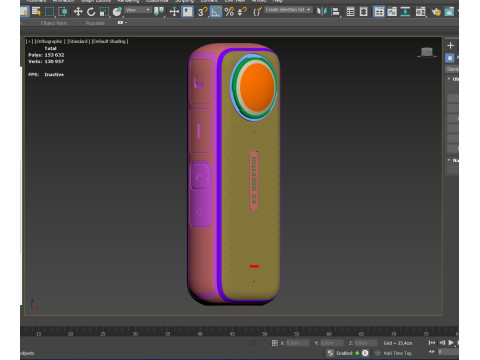Click Select and Place tool
The height and width of the screenshot is (360, 480).
(x=117, y=12)
